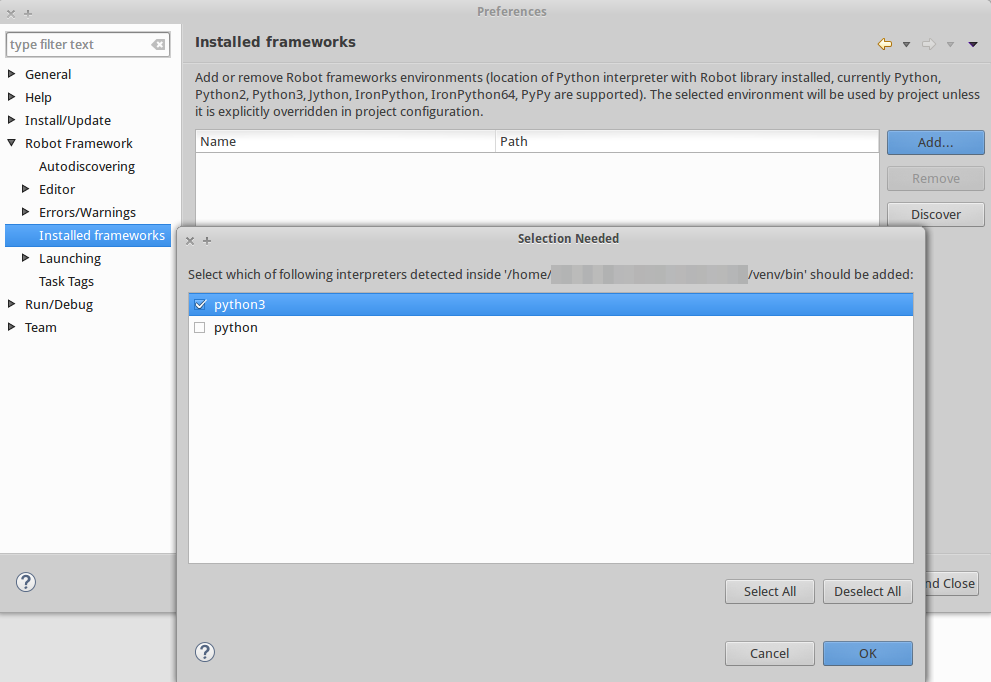Expand the Run/Debug tree node

(12, 304)
